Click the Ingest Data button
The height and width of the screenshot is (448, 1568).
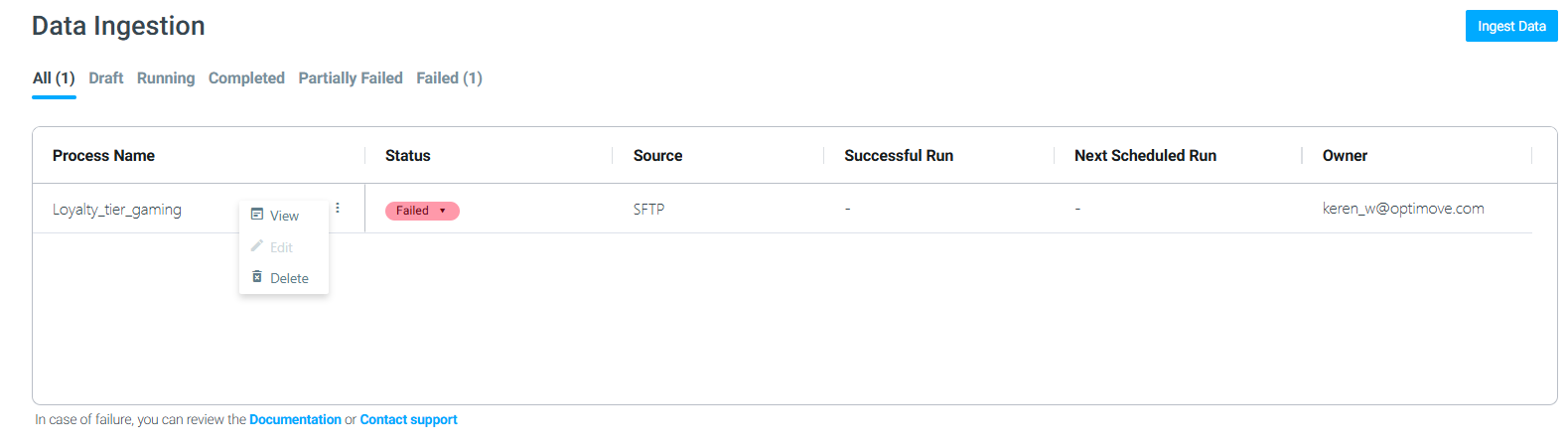1511,26
